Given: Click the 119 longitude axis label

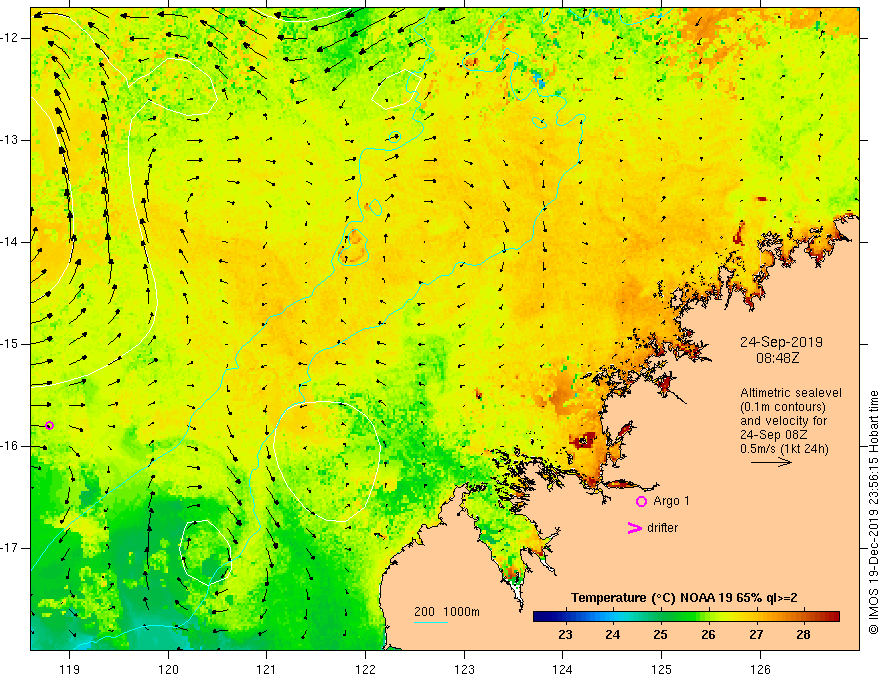Looking at the screenshot, I should coord(70,669).
